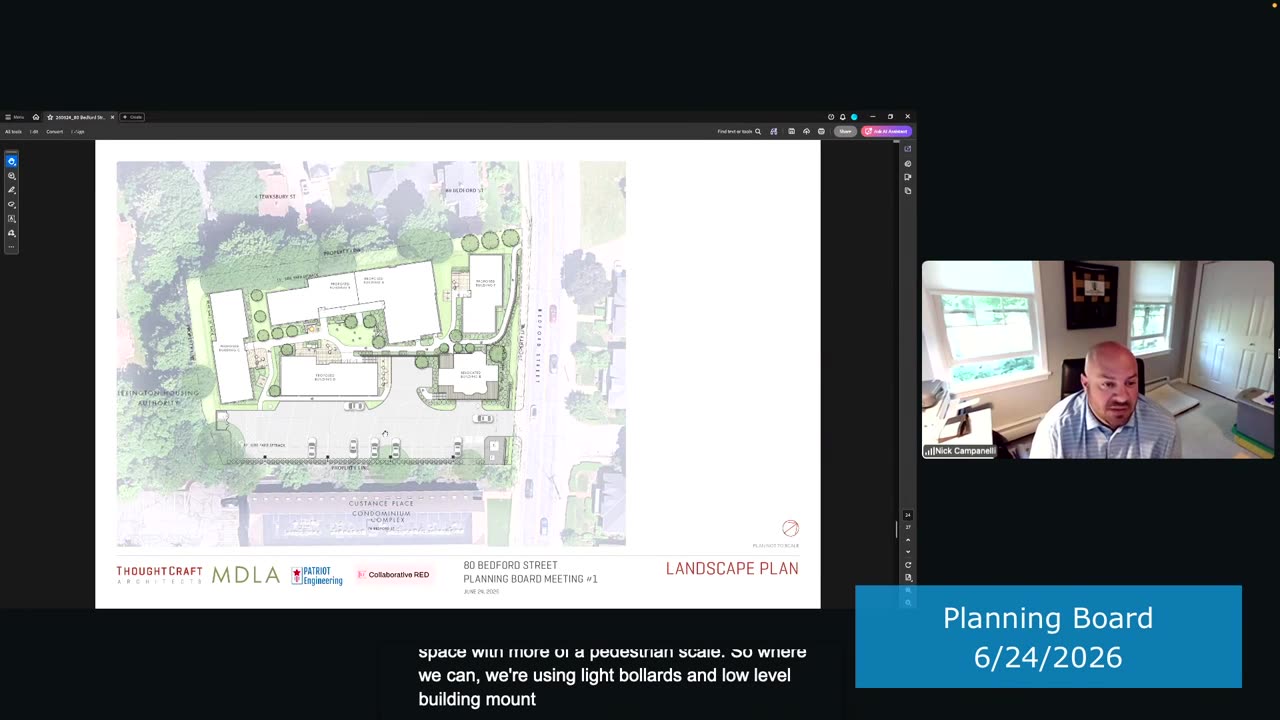Open the Edit tool tab

(34, 132)
